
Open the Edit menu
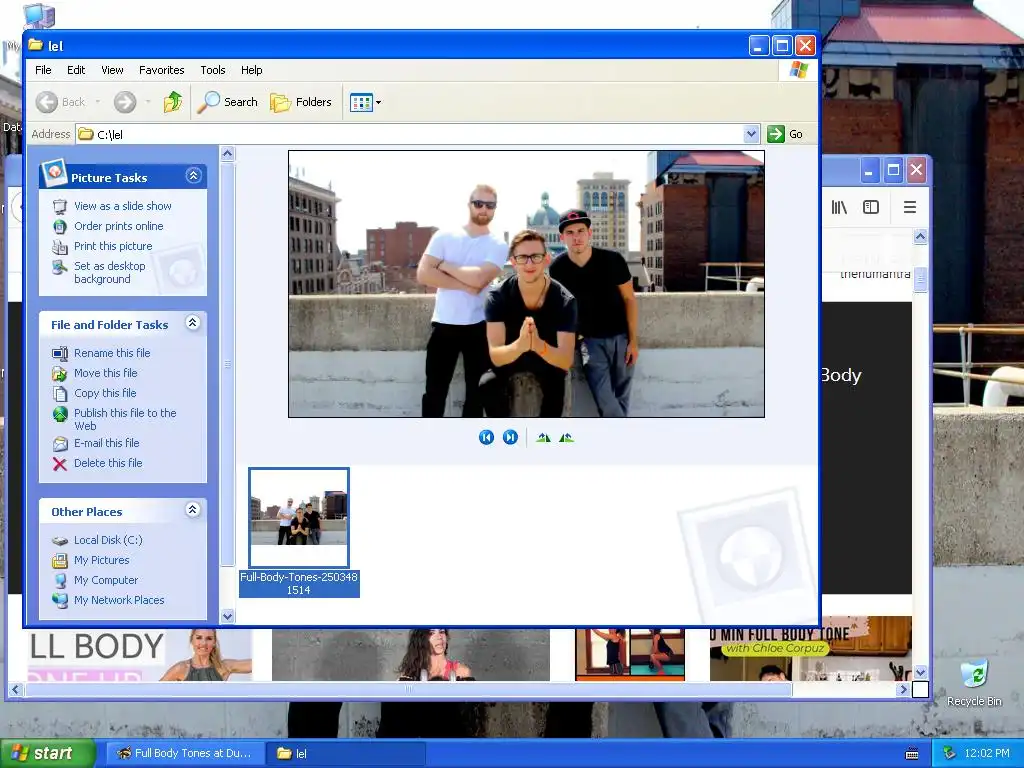(76, 70)
